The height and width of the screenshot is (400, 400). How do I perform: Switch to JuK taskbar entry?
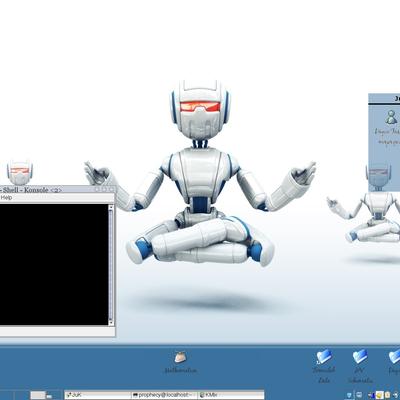(x=98, y=395)
